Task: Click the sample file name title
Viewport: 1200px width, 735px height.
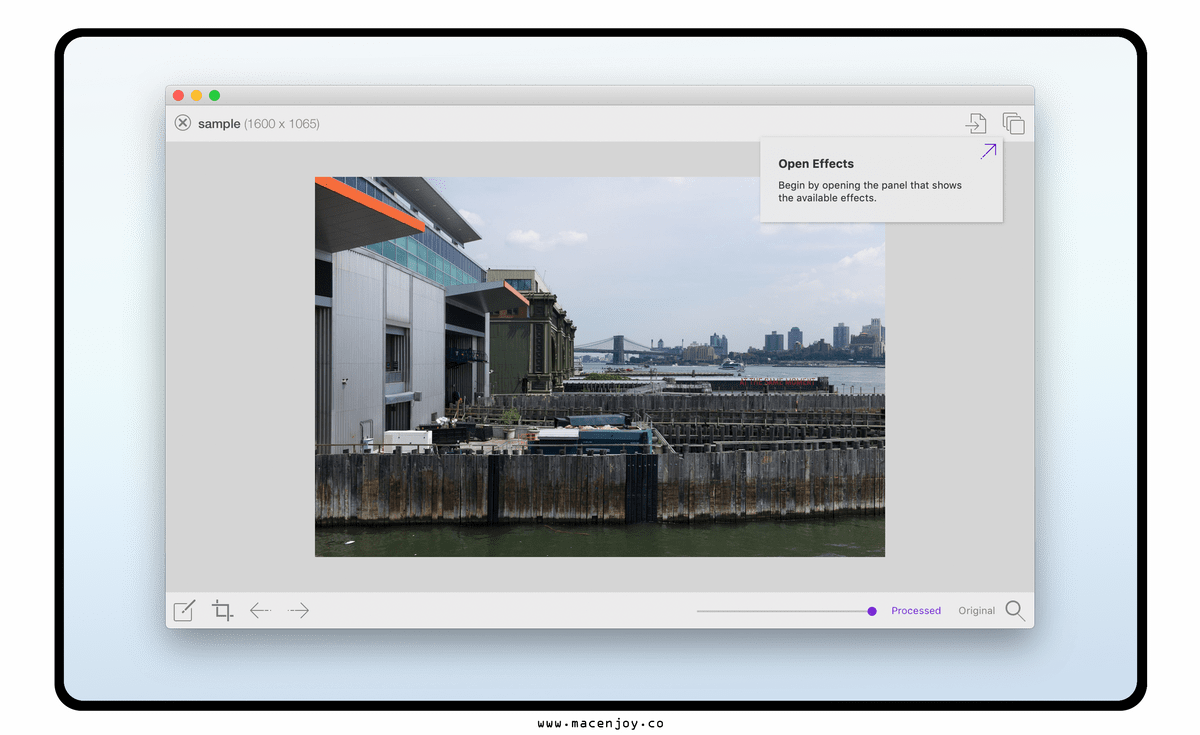Action: (x=219, y=124)
